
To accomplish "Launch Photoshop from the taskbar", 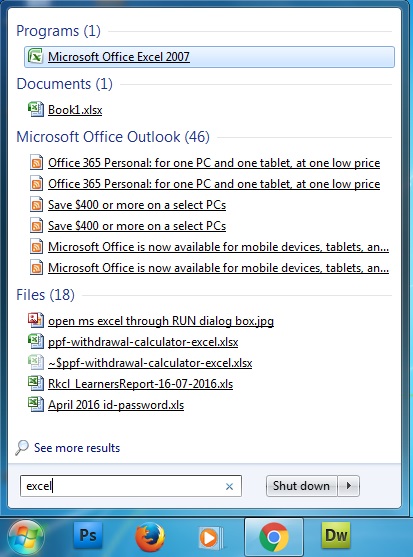I will [x=88, y=535].
